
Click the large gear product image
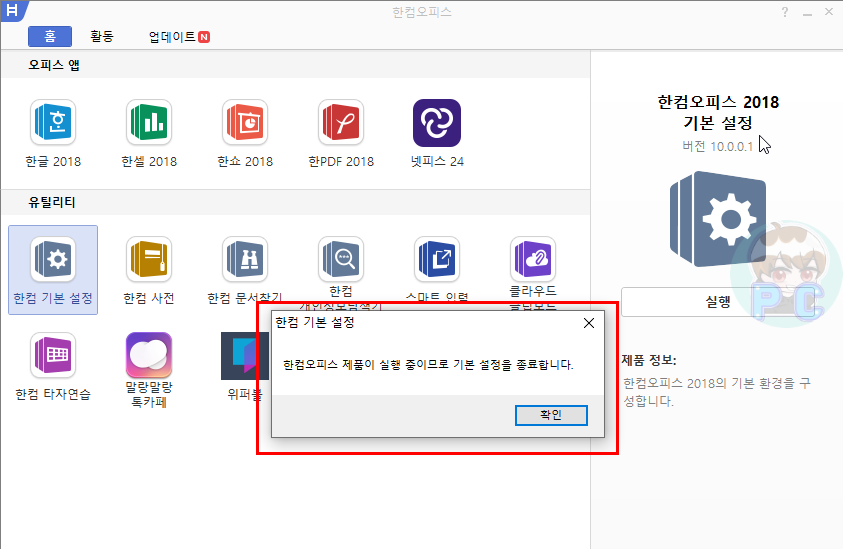click(x=718, y=219)
